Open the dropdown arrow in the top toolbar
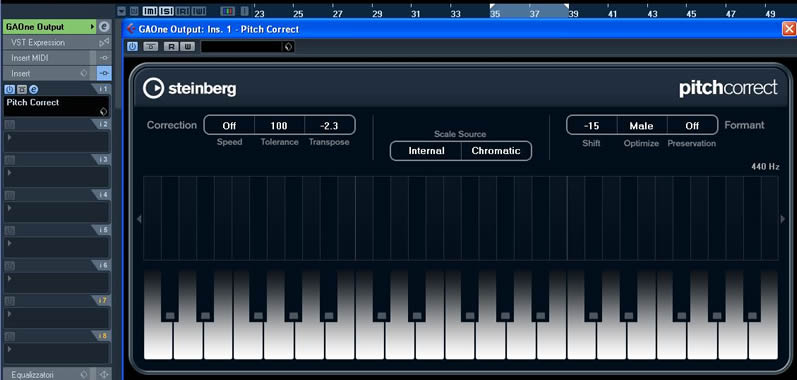Image resolution: width=797 pixels, height=380 pixels. click(x=121, y=10)
